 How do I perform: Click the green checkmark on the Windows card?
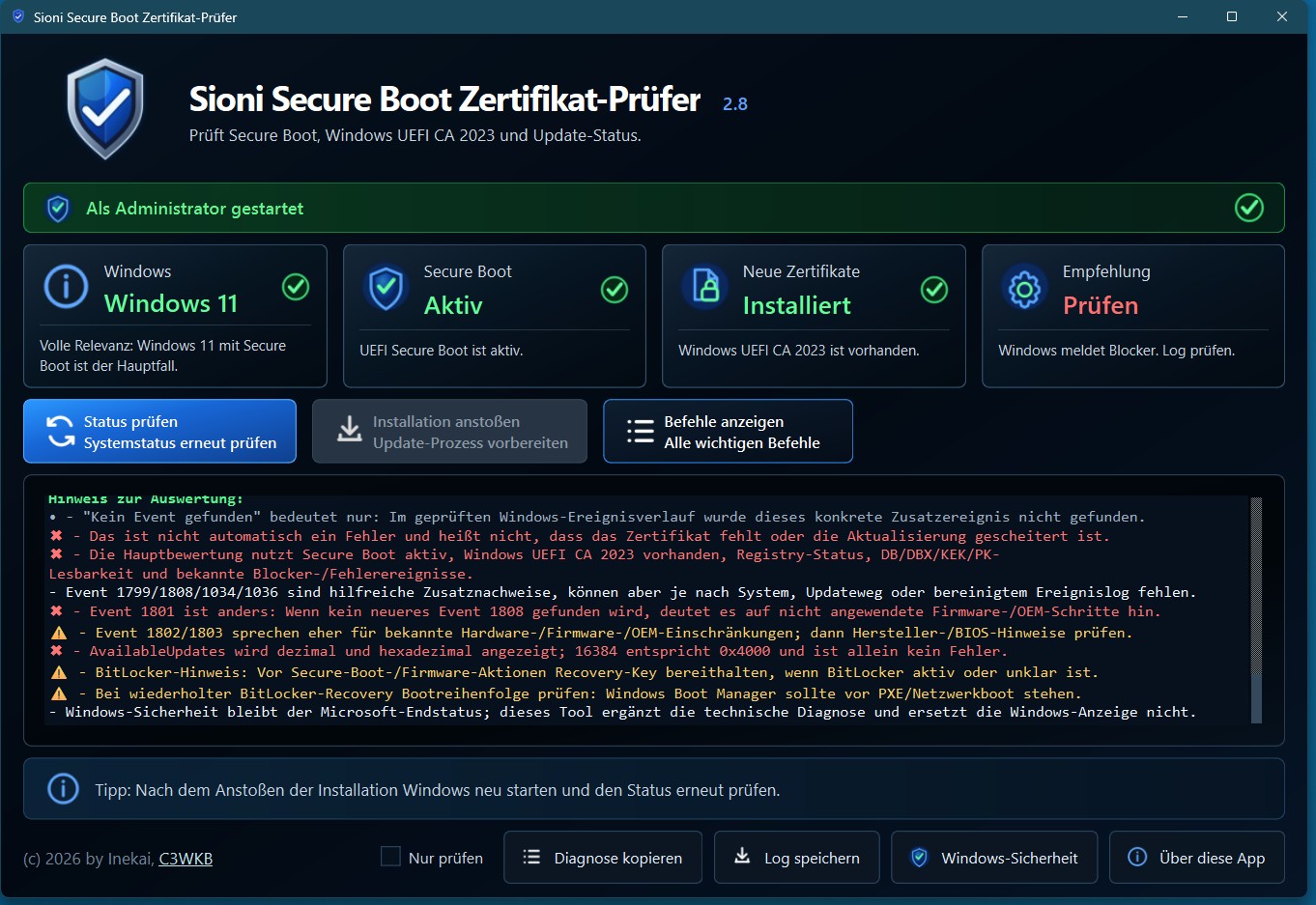pyautogui.click(x=296, y=287)
